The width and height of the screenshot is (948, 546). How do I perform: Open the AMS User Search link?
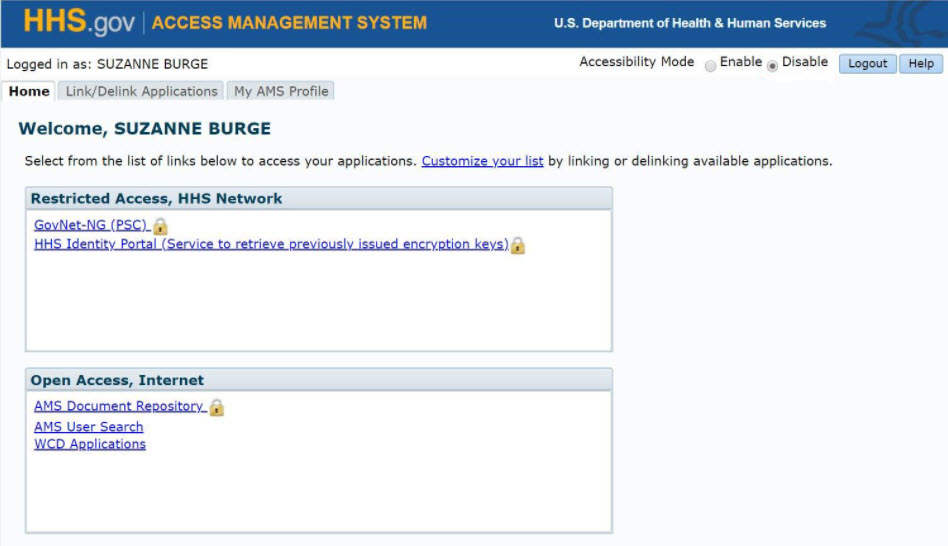89,426
